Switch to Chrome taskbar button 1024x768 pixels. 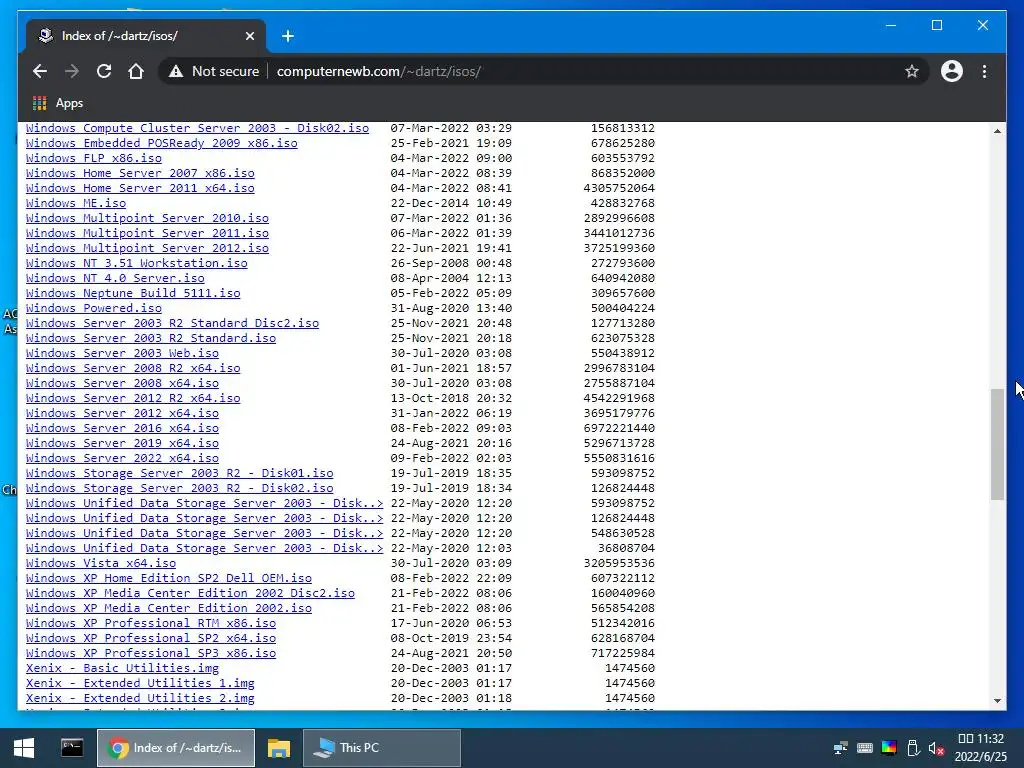point(176,748)
